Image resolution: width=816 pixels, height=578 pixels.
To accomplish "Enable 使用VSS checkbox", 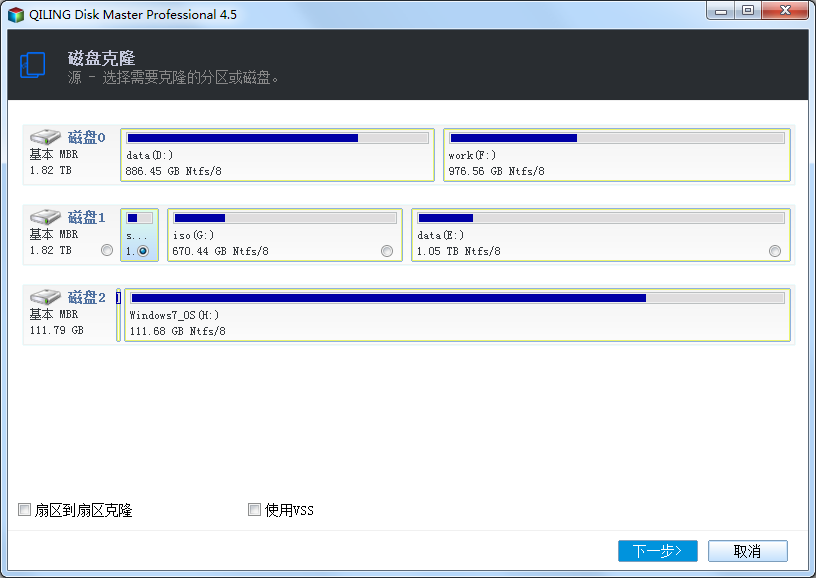I will coord(254,509).
